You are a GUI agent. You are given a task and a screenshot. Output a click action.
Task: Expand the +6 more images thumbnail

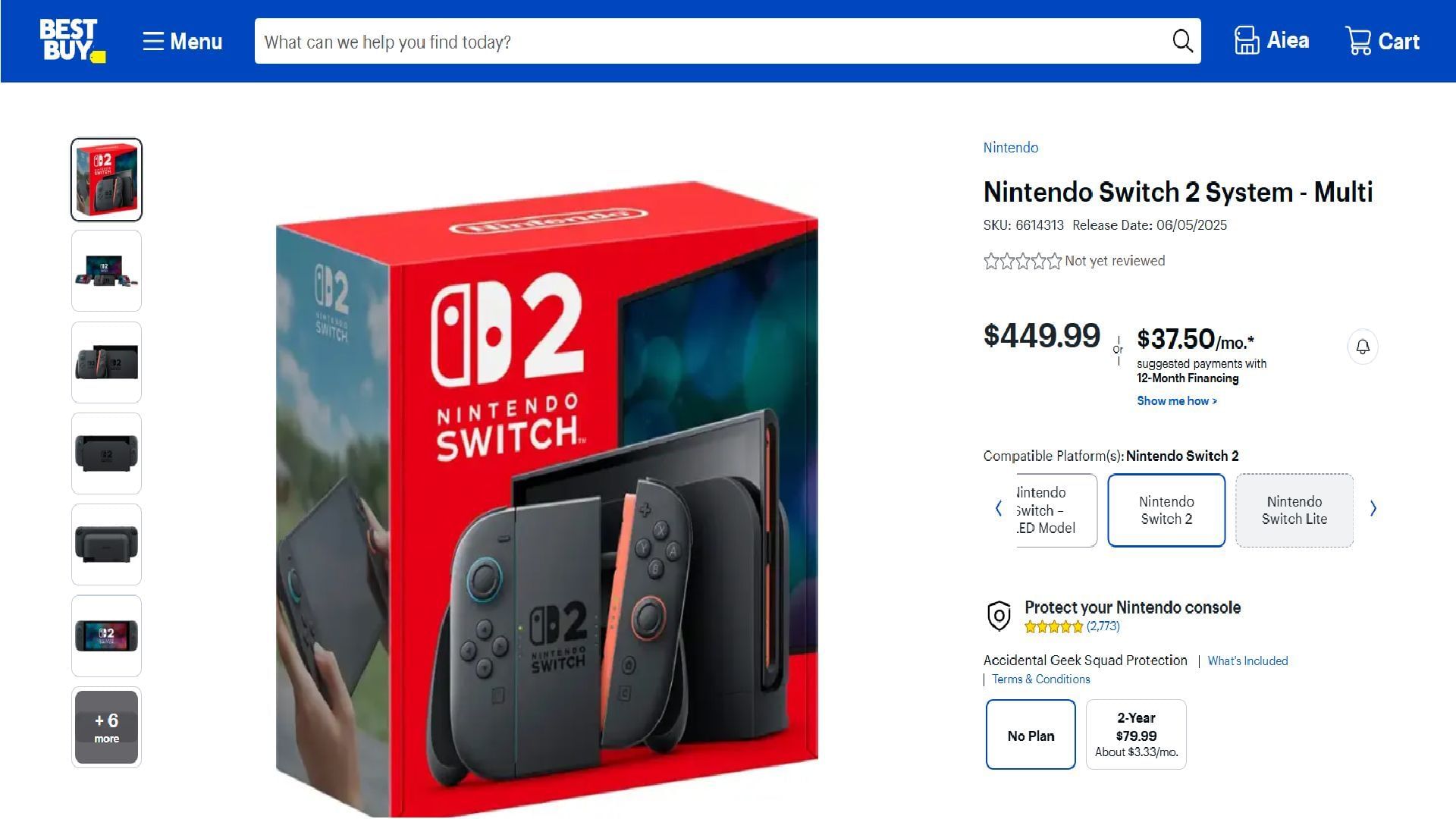pos(106,727)
